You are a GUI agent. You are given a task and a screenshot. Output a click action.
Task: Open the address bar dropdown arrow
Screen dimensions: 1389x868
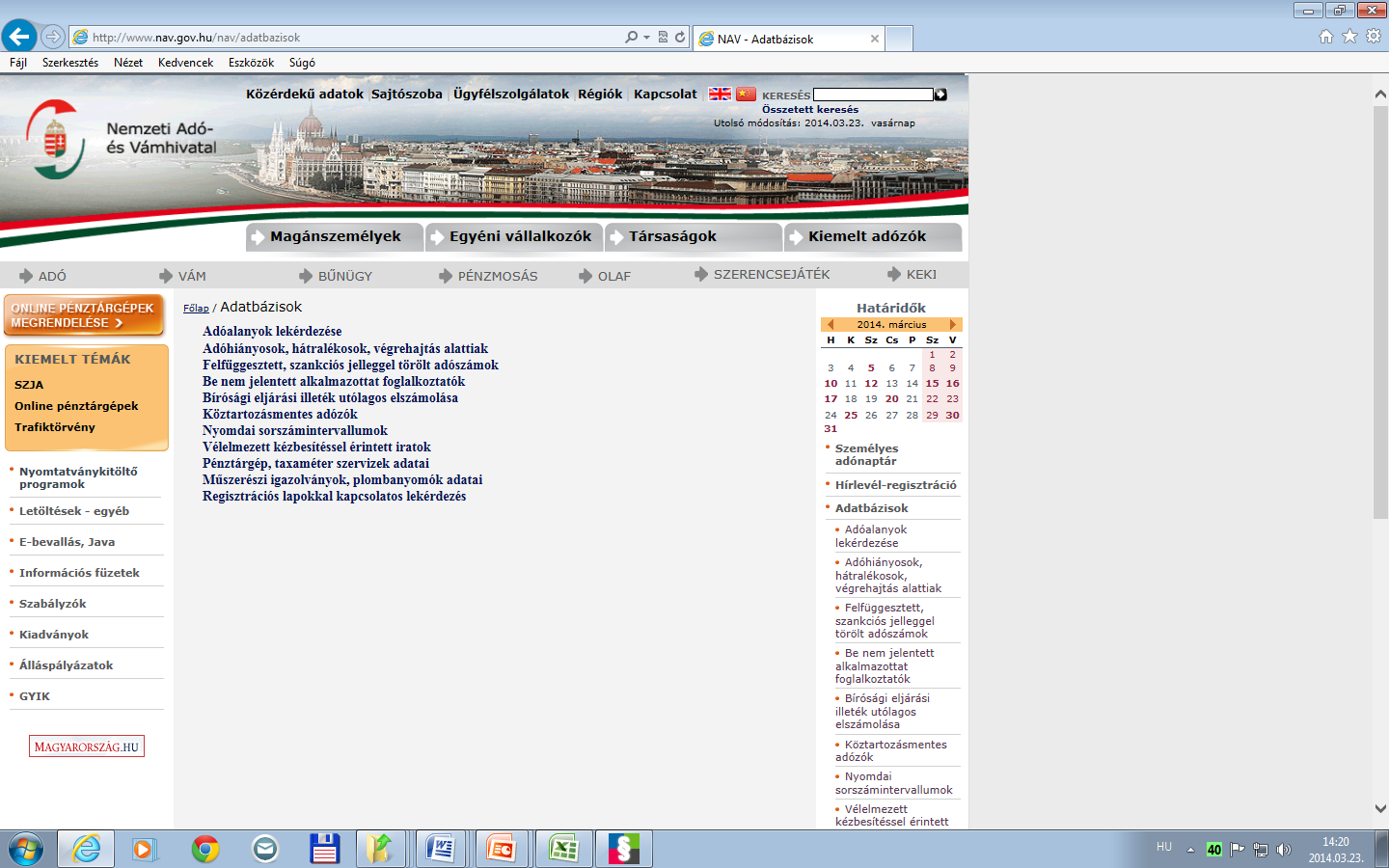[x=646, y=38]
